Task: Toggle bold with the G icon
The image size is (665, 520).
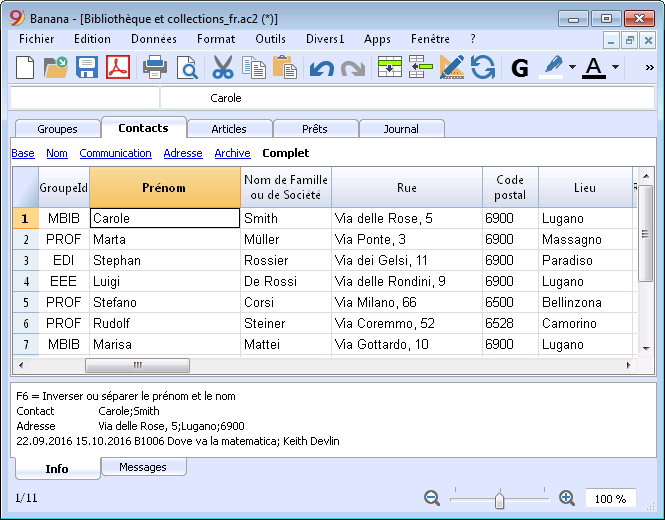Action: [x=520, y=68]
